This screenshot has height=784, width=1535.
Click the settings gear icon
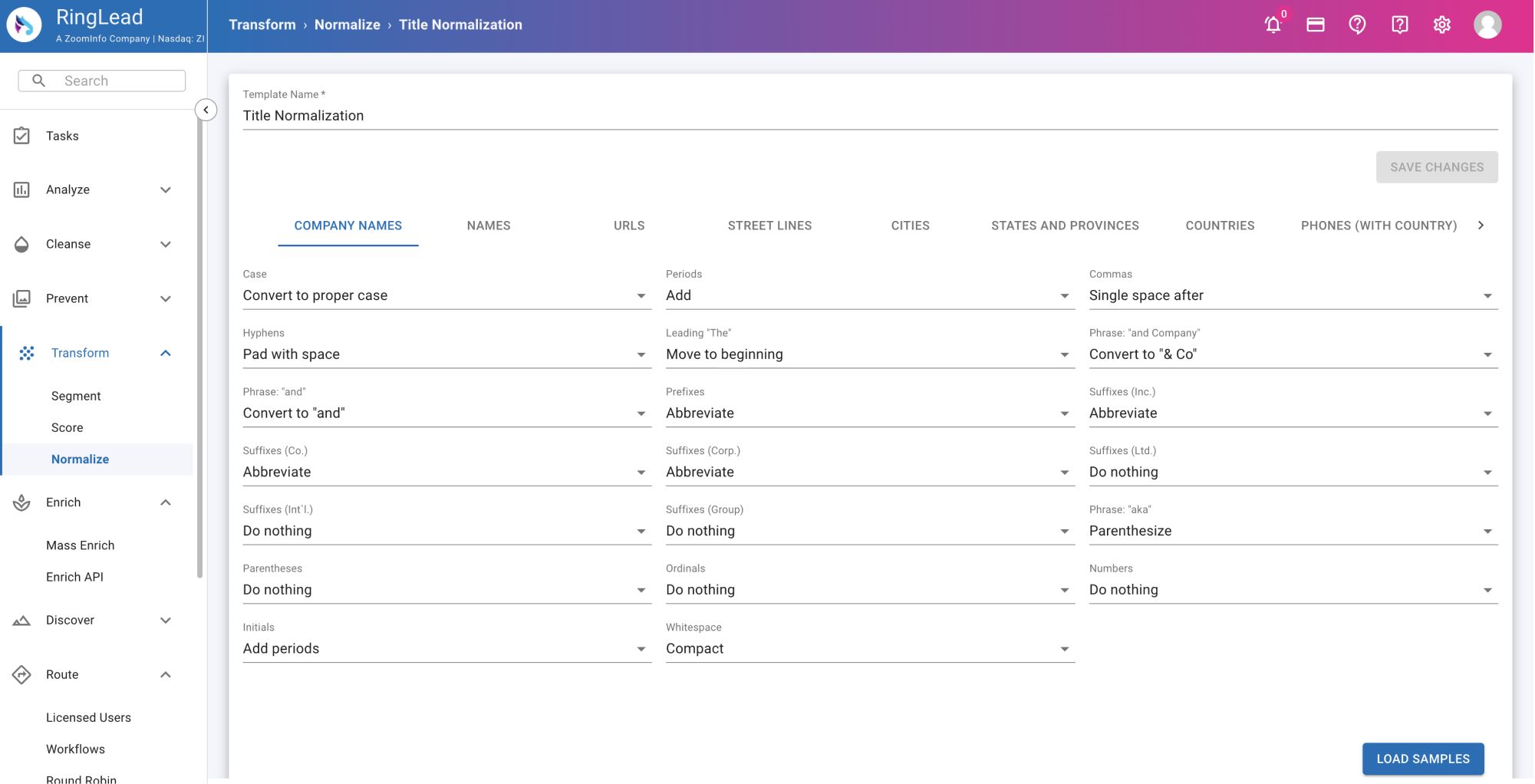(x=1441, y=25)
